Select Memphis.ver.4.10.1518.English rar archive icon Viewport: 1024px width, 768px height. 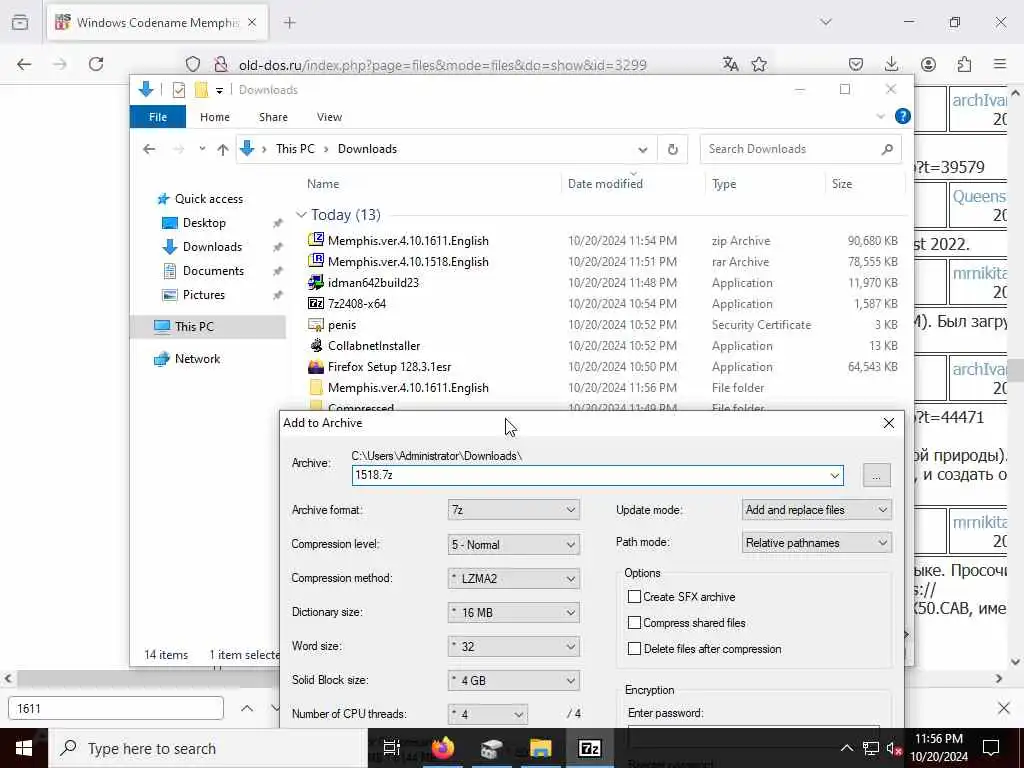tap(316, 261)
